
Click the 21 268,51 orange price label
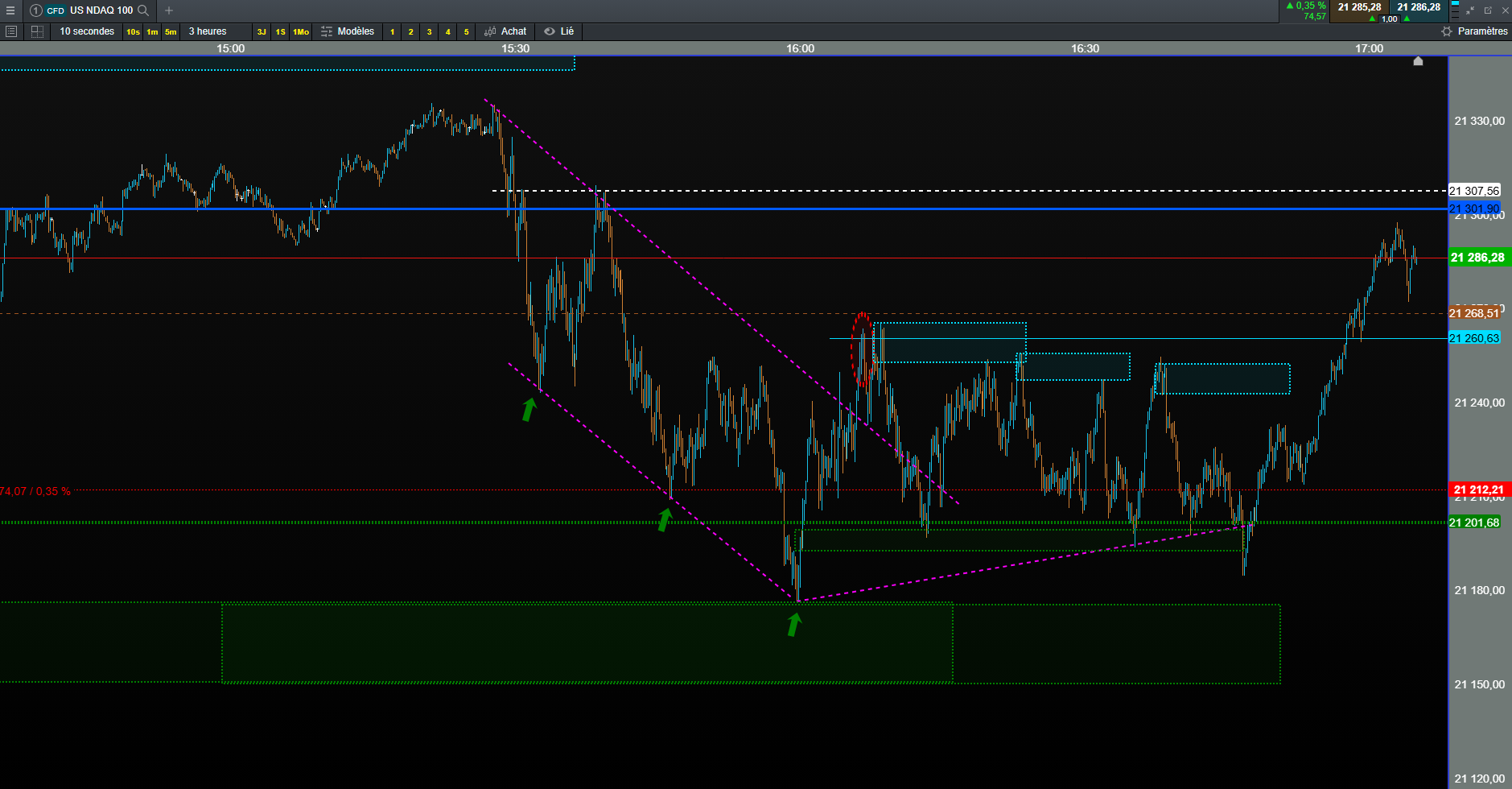pyautogui.click(x=1474, y=313)
